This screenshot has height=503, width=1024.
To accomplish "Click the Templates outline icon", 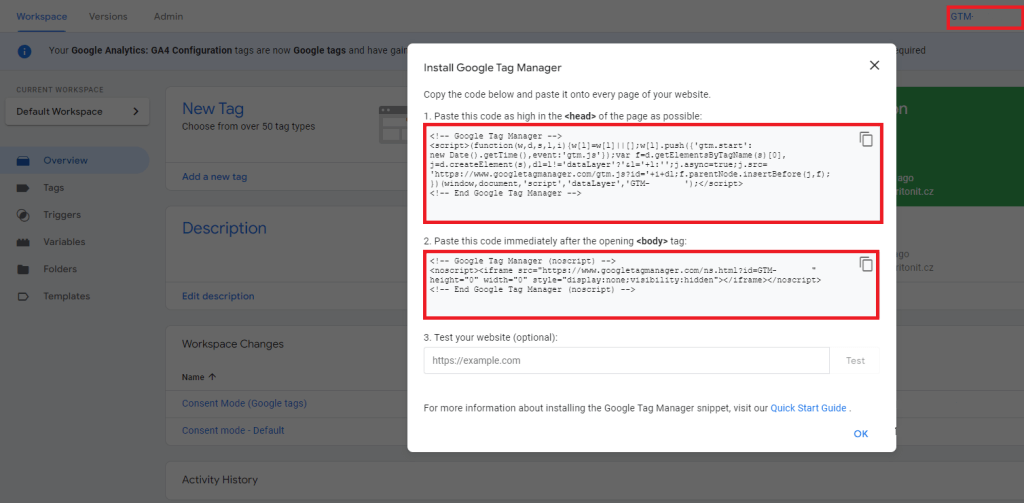I will tap(24, 297).
